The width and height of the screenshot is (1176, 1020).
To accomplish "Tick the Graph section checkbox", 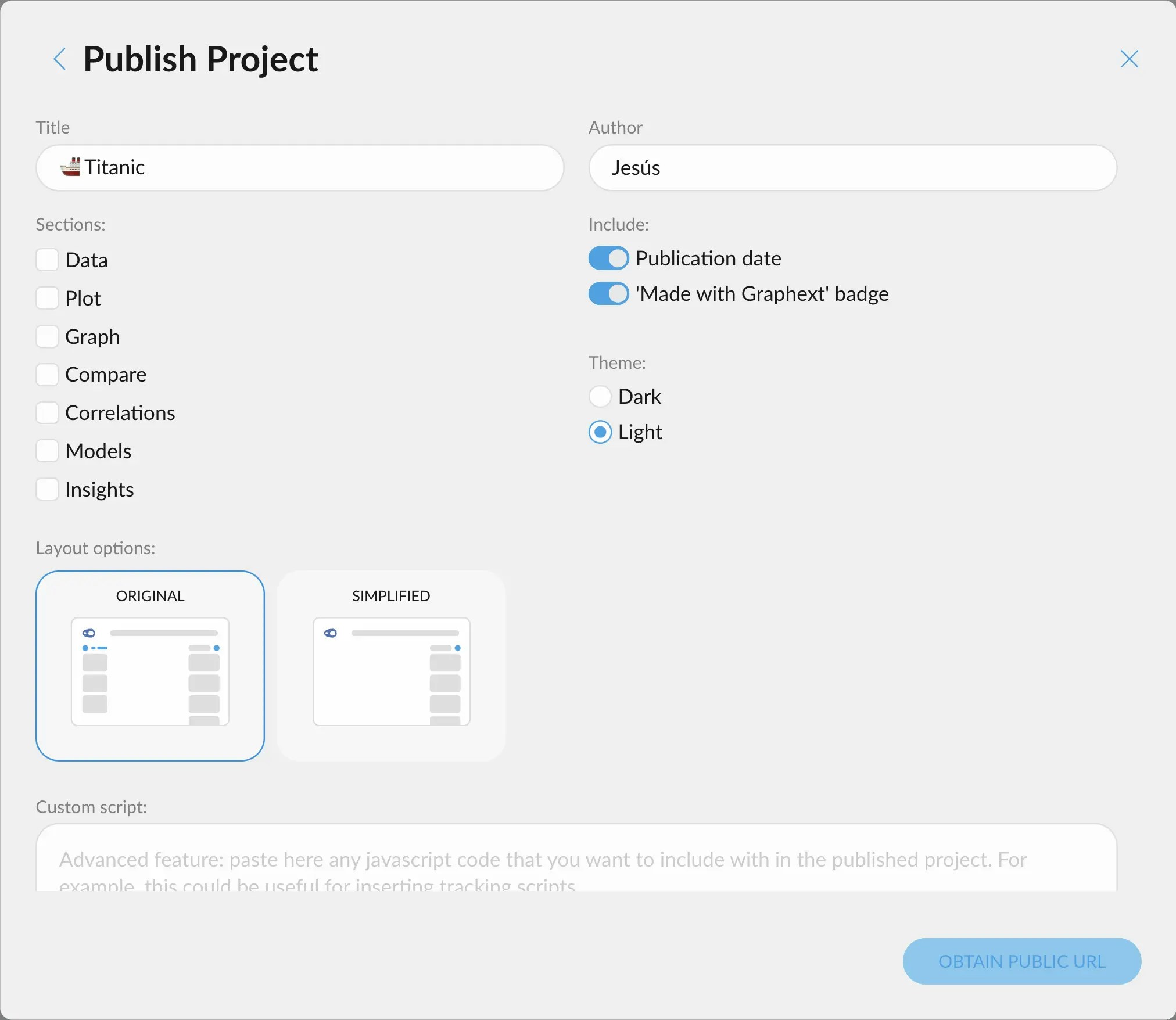I will pos(47,336).
